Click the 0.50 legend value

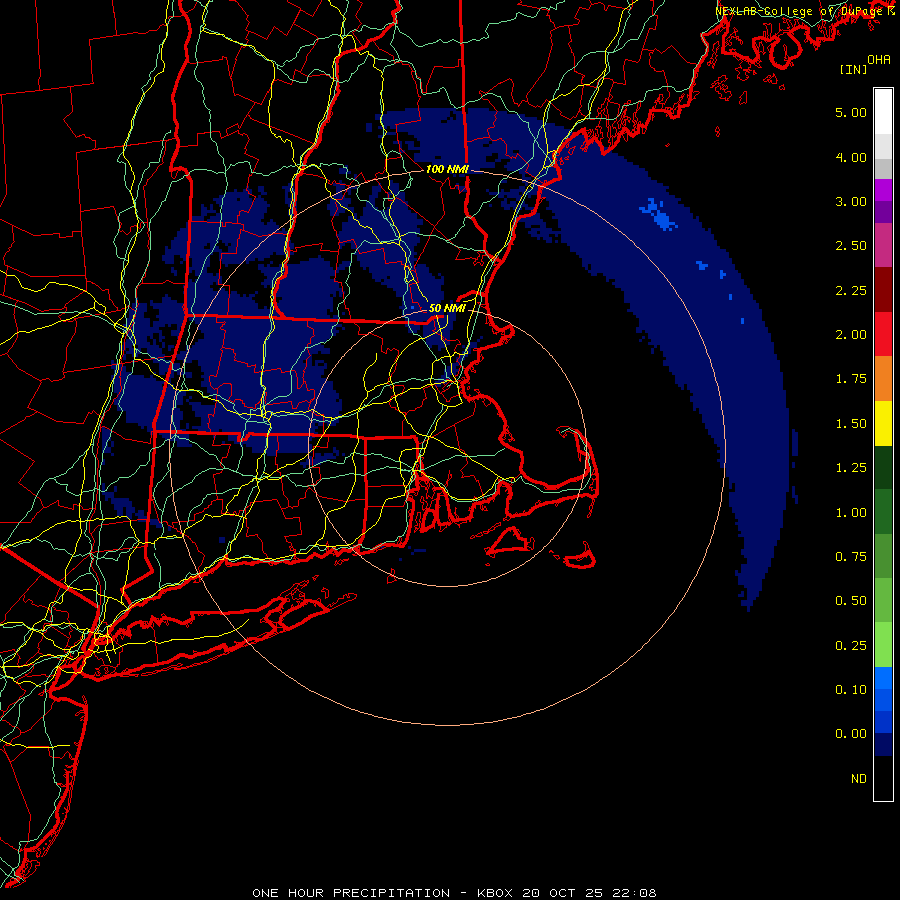pos(851,601)
